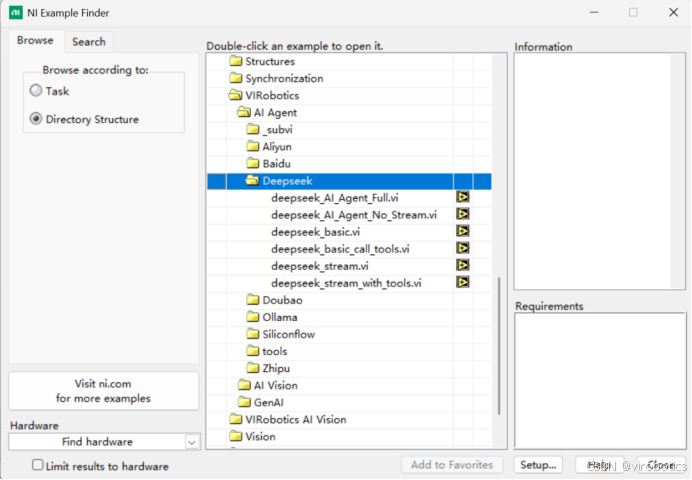Click the GenAI folder icon
This screenshot has height=480, width=692.
click(x=244, y=402)
